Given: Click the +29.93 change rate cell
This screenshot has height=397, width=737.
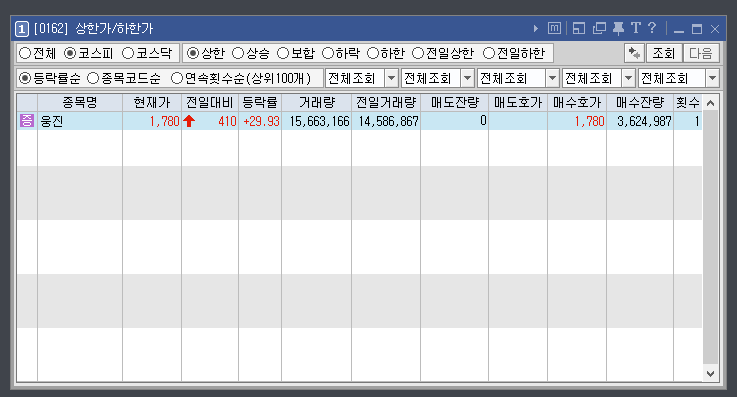Looking at the screenshot, I should click(260, 121).
